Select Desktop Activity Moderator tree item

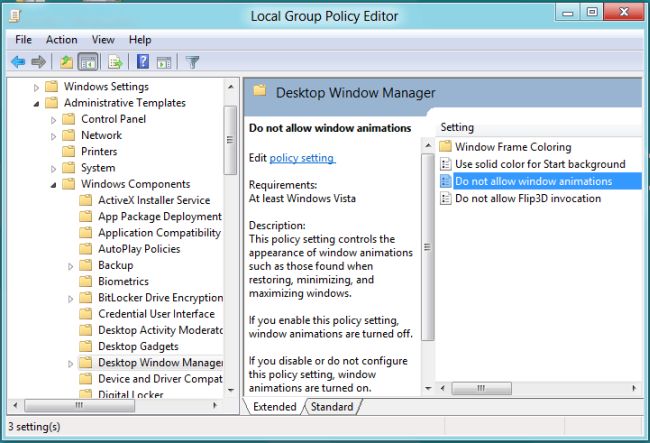coord(160,330)
